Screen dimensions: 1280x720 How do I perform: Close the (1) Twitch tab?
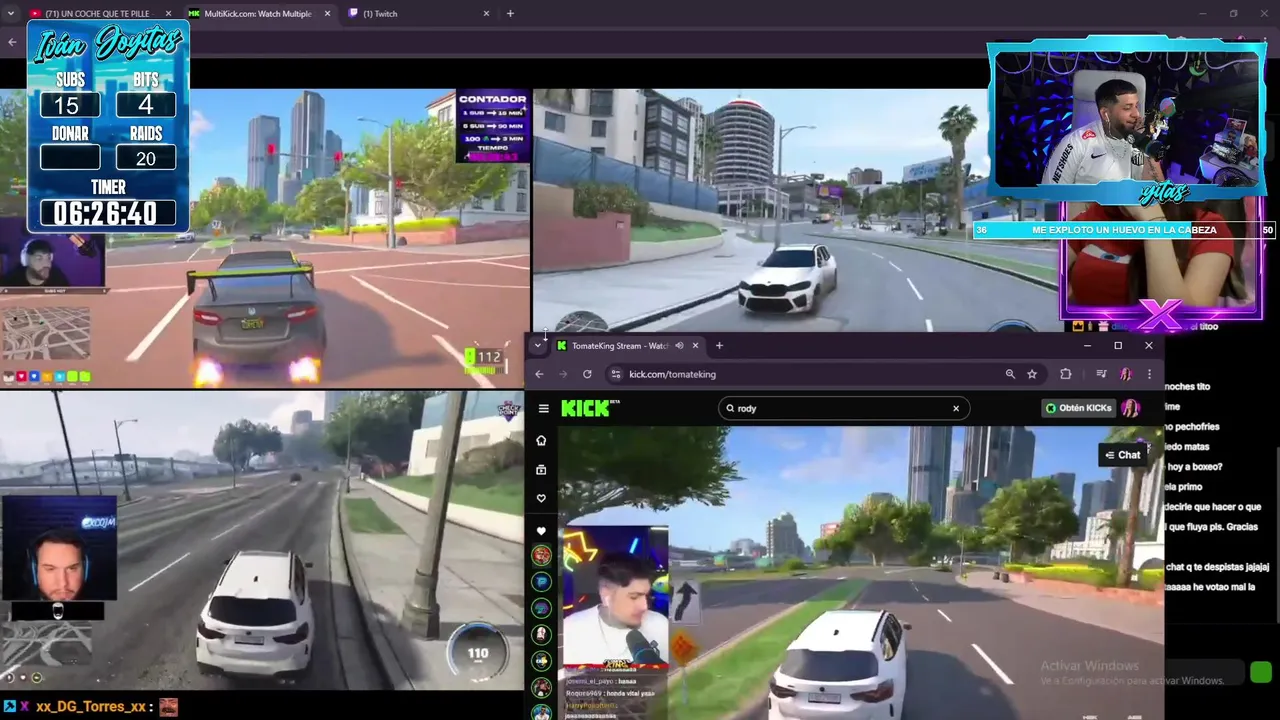coord(487,14)
